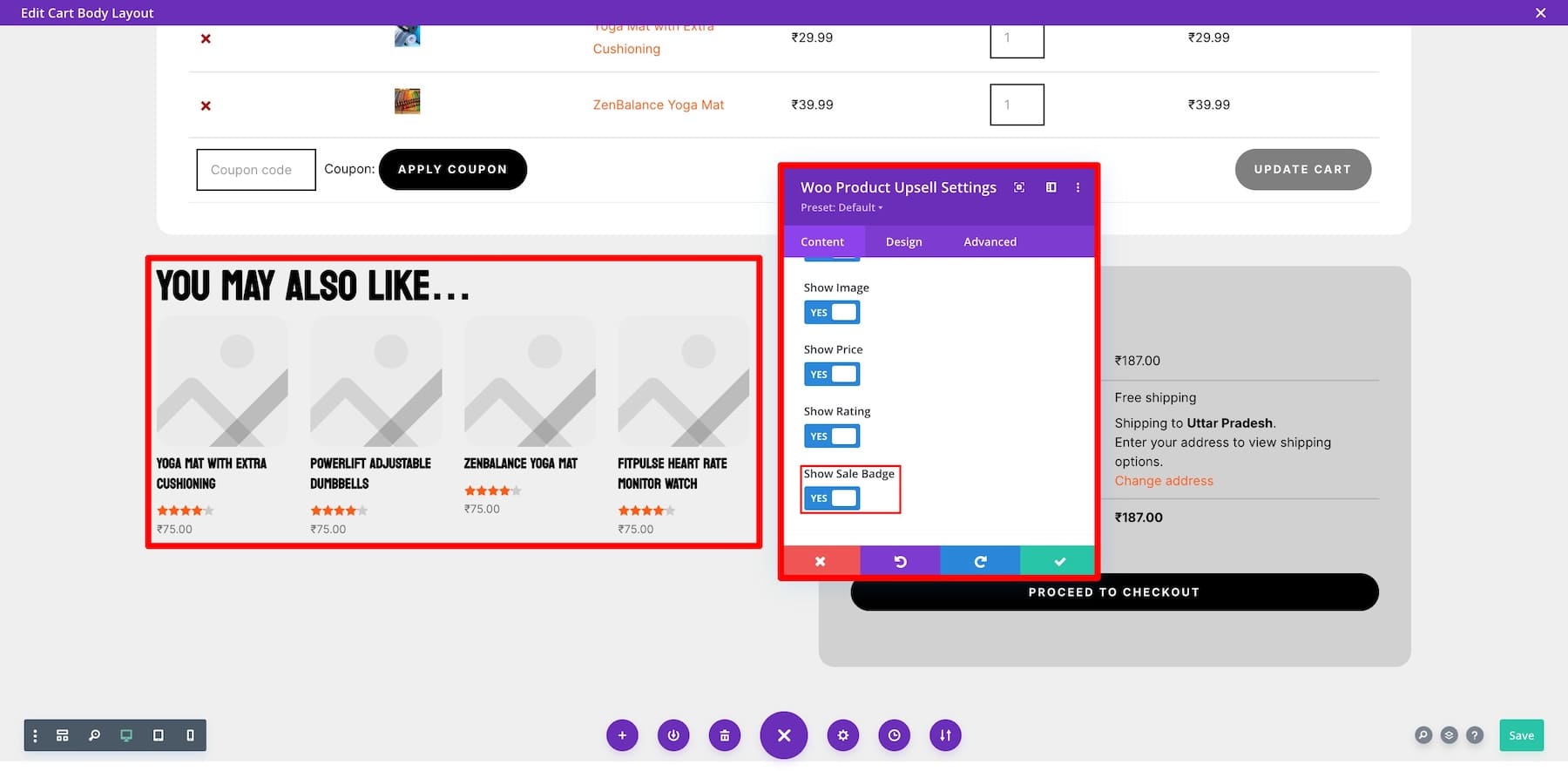Open Yoga Mat with Extra Cushioning link
The height and width of the screenshot is (771, 1568).
coord(653,38)
